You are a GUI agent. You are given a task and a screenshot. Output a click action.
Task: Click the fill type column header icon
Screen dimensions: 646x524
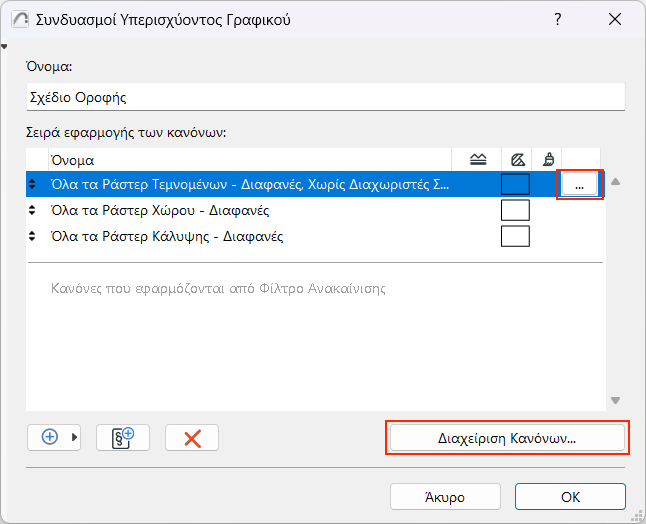(x=517, y=159)
